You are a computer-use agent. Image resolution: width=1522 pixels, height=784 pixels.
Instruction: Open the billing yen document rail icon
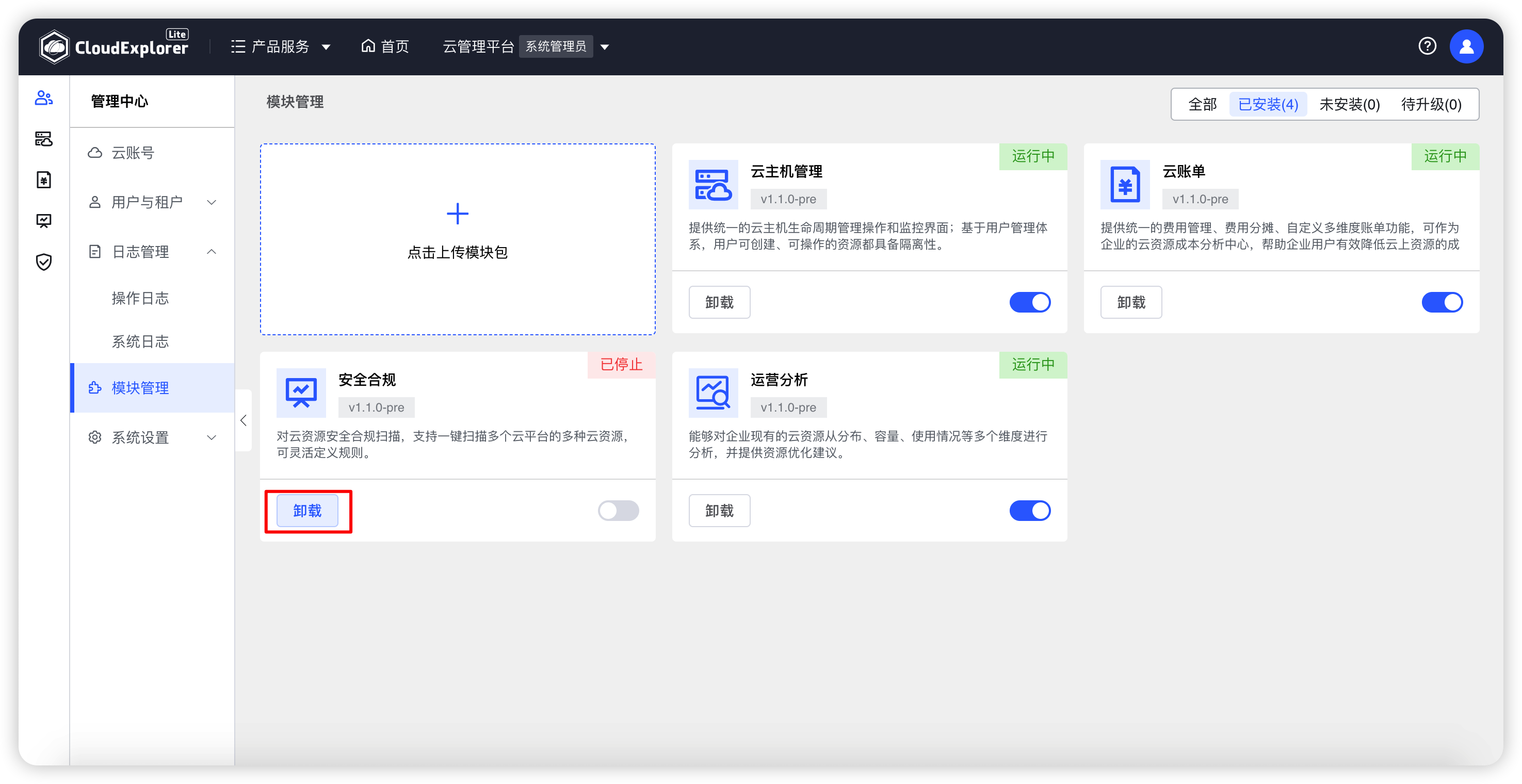pos(44,179)
